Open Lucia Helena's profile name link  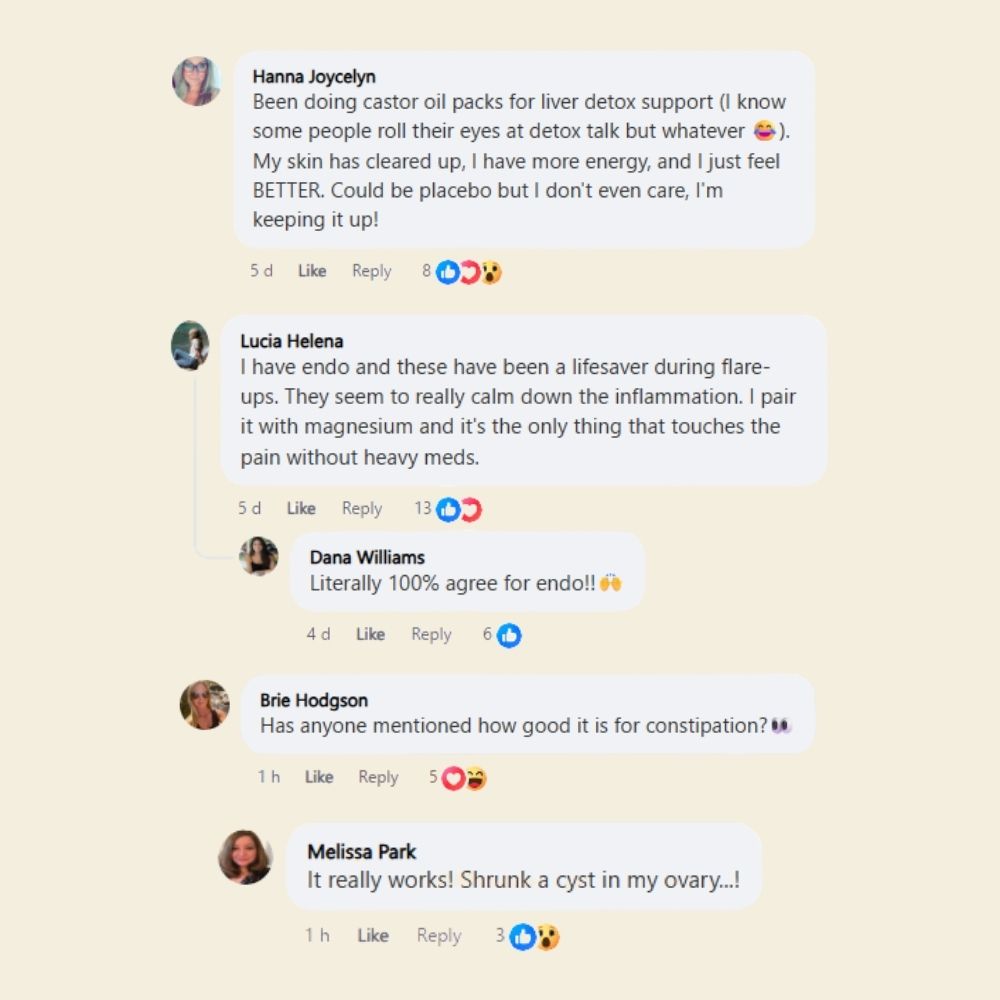(x=291, y=341)
